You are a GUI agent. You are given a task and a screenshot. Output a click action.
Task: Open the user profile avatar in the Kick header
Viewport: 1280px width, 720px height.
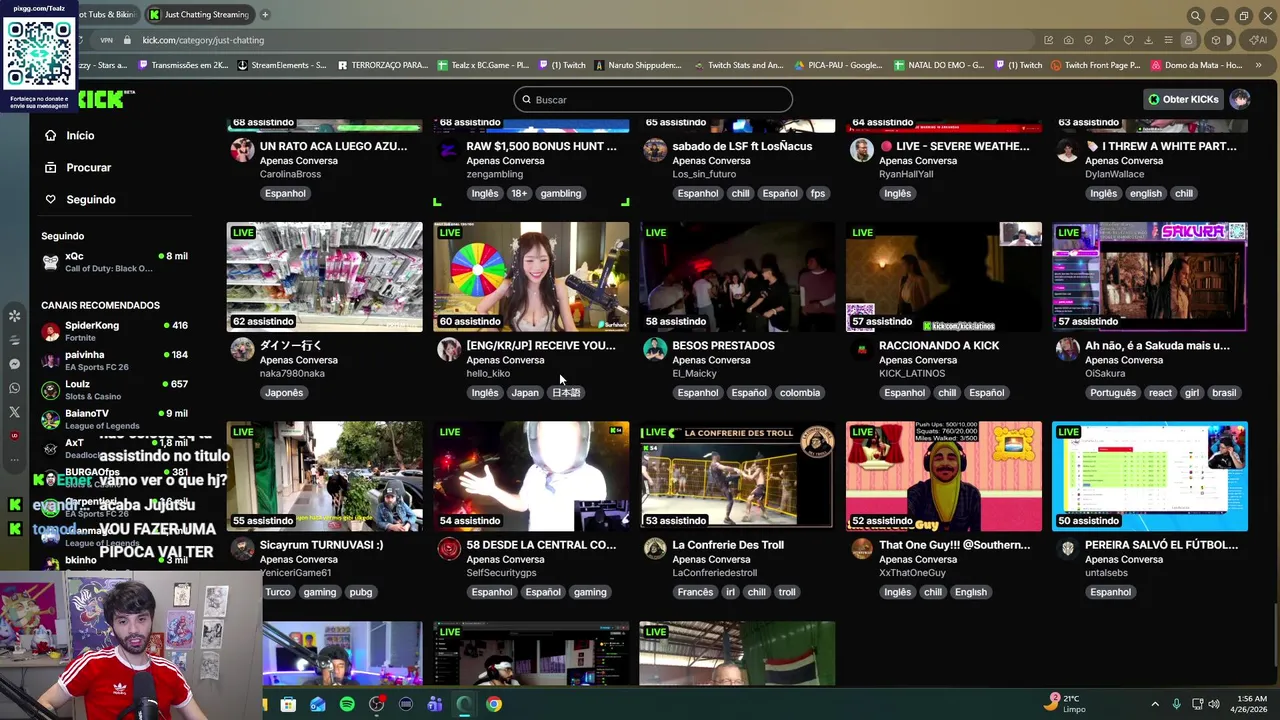point(1240,99)
